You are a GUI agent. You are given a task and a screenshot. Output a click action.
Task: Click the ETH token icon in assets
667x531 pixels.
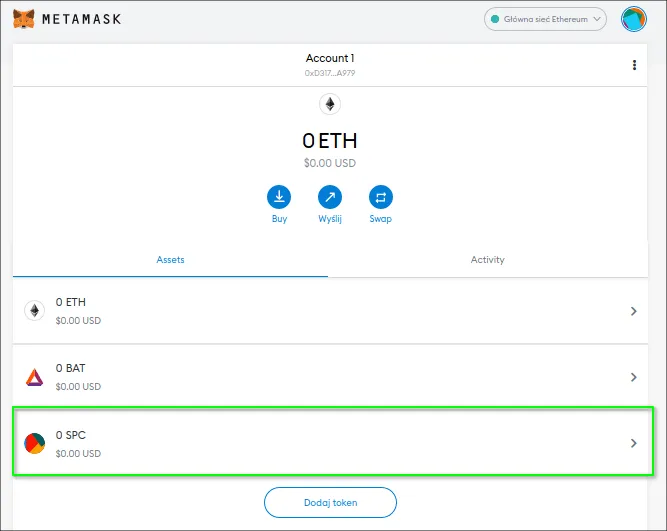[34, 311]
